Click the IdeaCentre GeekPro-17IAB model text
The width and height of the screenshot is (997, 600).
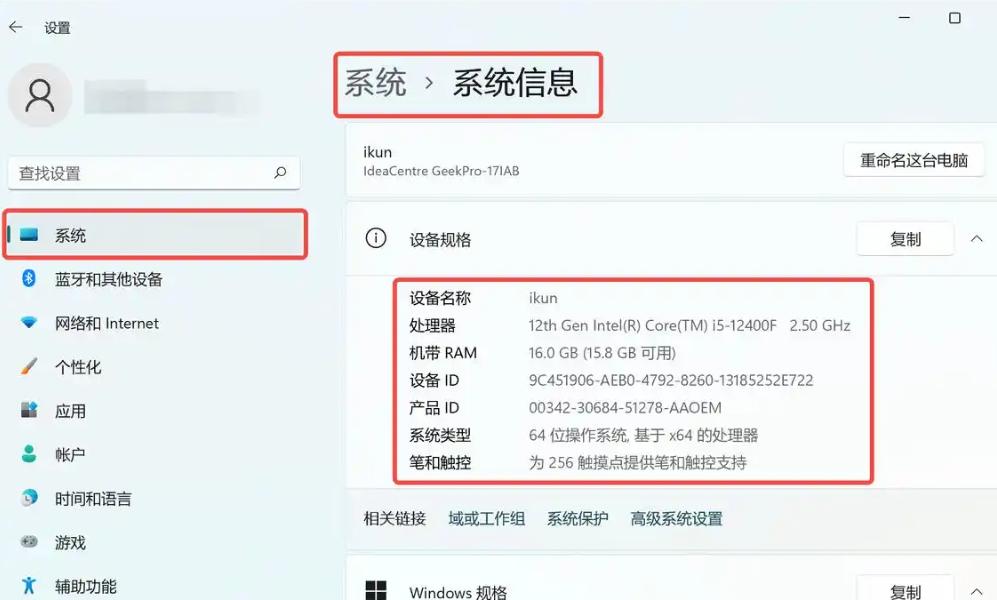coord(441,170)
